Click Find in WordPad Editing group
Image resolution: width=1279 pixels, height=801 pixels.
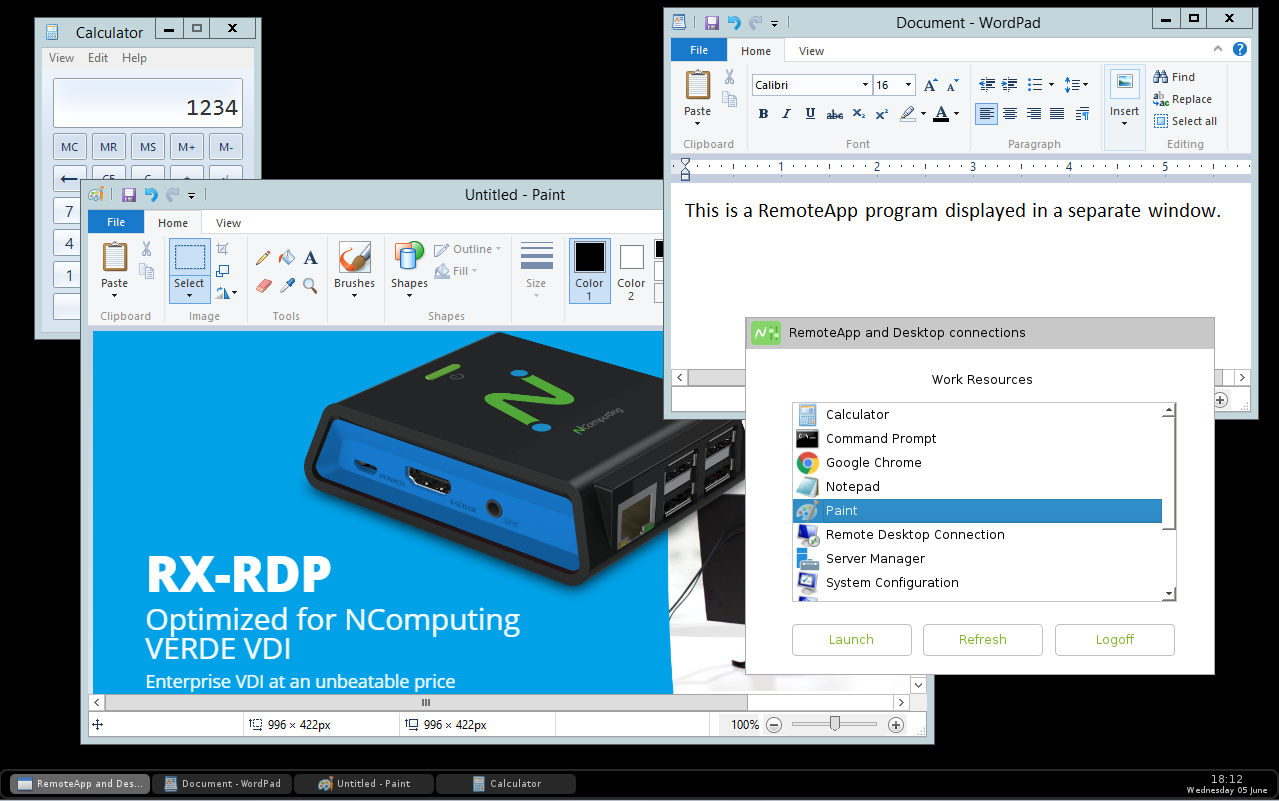(1174, 77)
